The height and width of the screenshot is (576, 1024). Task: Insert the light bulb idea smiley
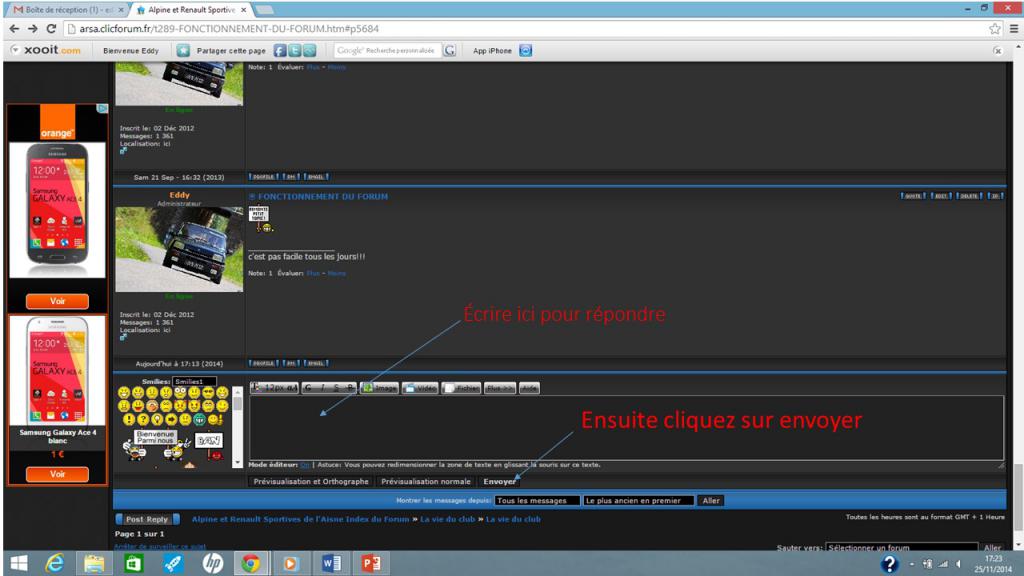(x=157, y=419)
